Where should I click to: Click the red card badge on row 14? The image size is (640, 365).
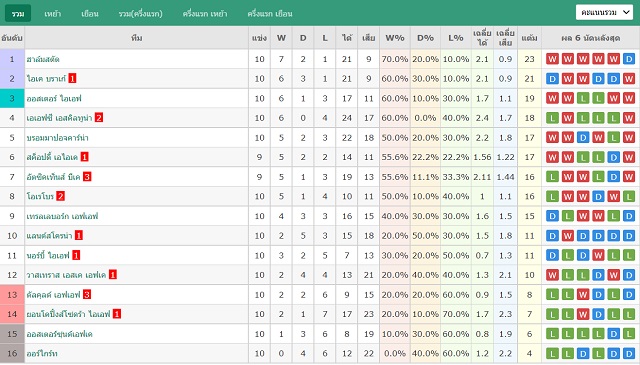click(117, 314)
